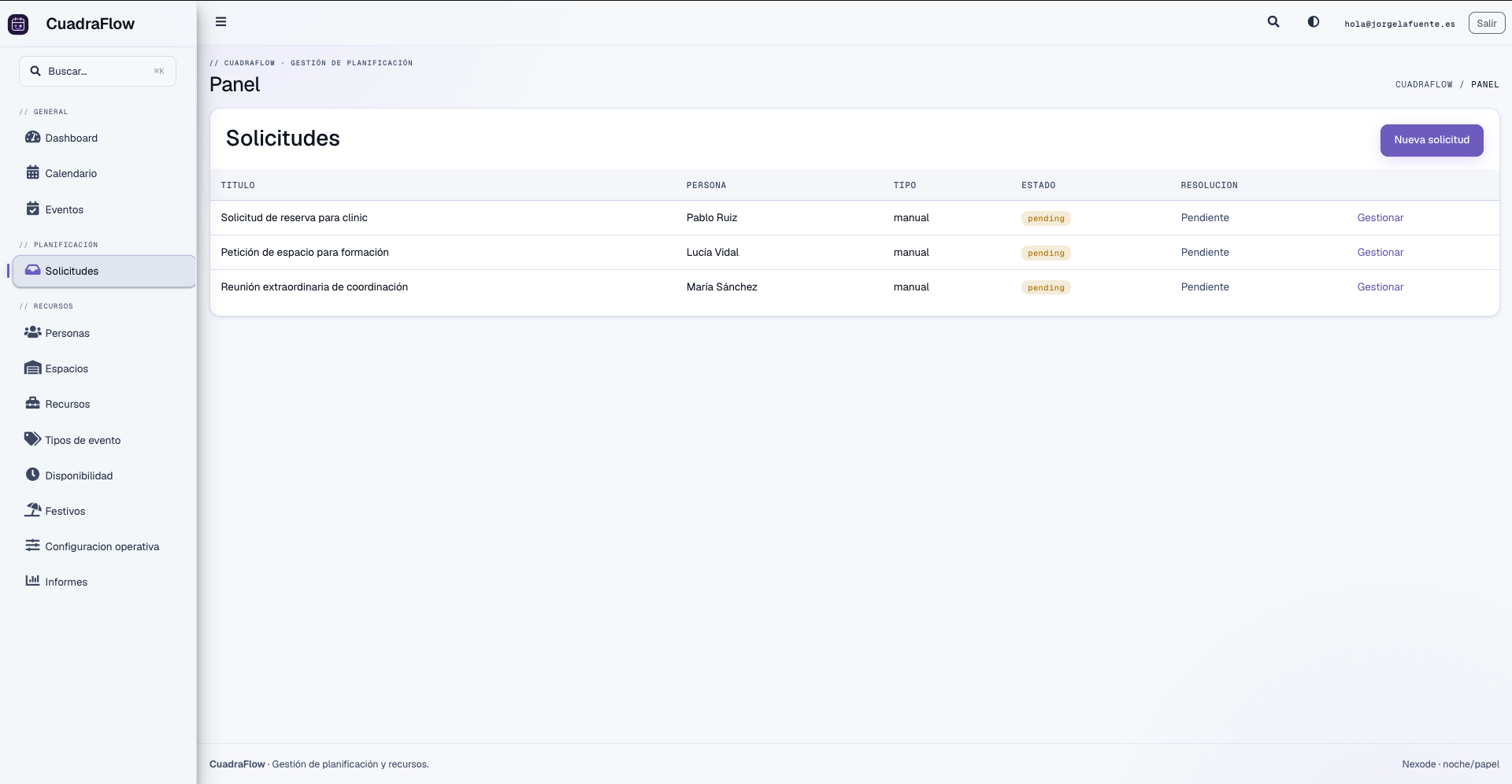The image size is (1512, 784).
Task: Click Salir logout button
Action: 1487,24
